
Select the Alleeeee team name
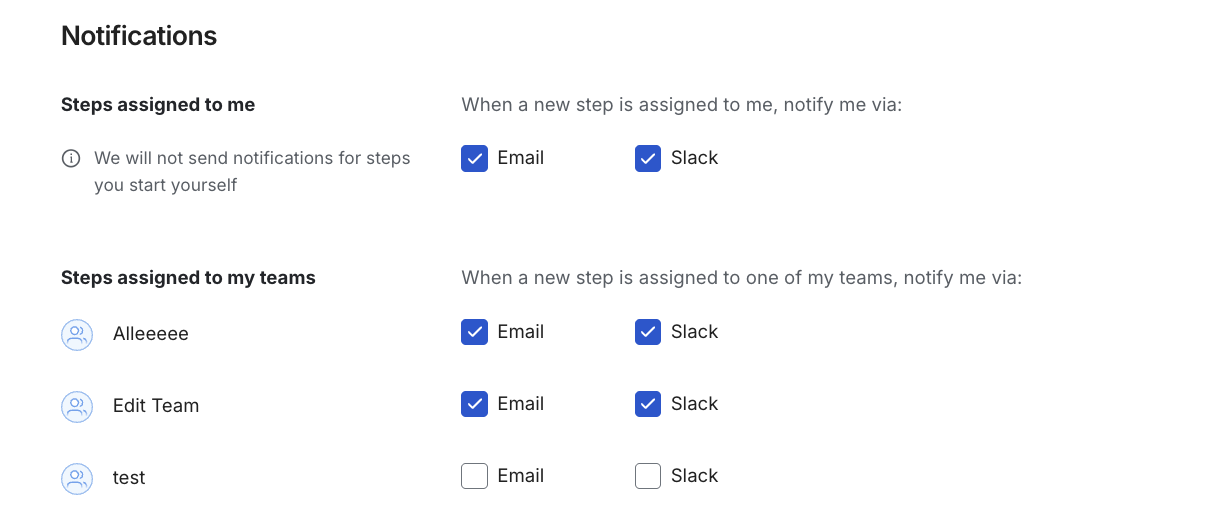pyautogui.click(x=151, y=334)
